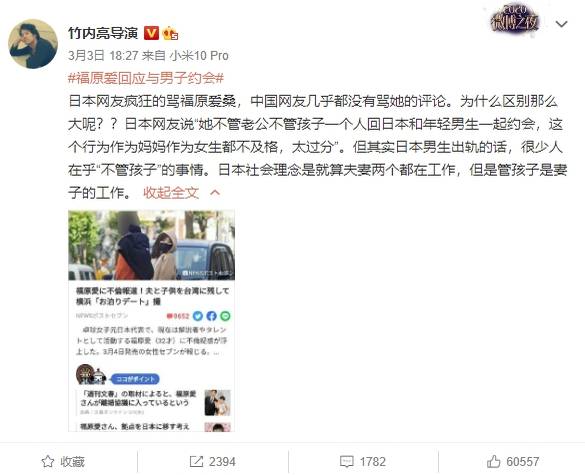The image size is (585, 475).
Task: Toggle 收藏 to bookmark this post
Action: [x=63, y=462]
